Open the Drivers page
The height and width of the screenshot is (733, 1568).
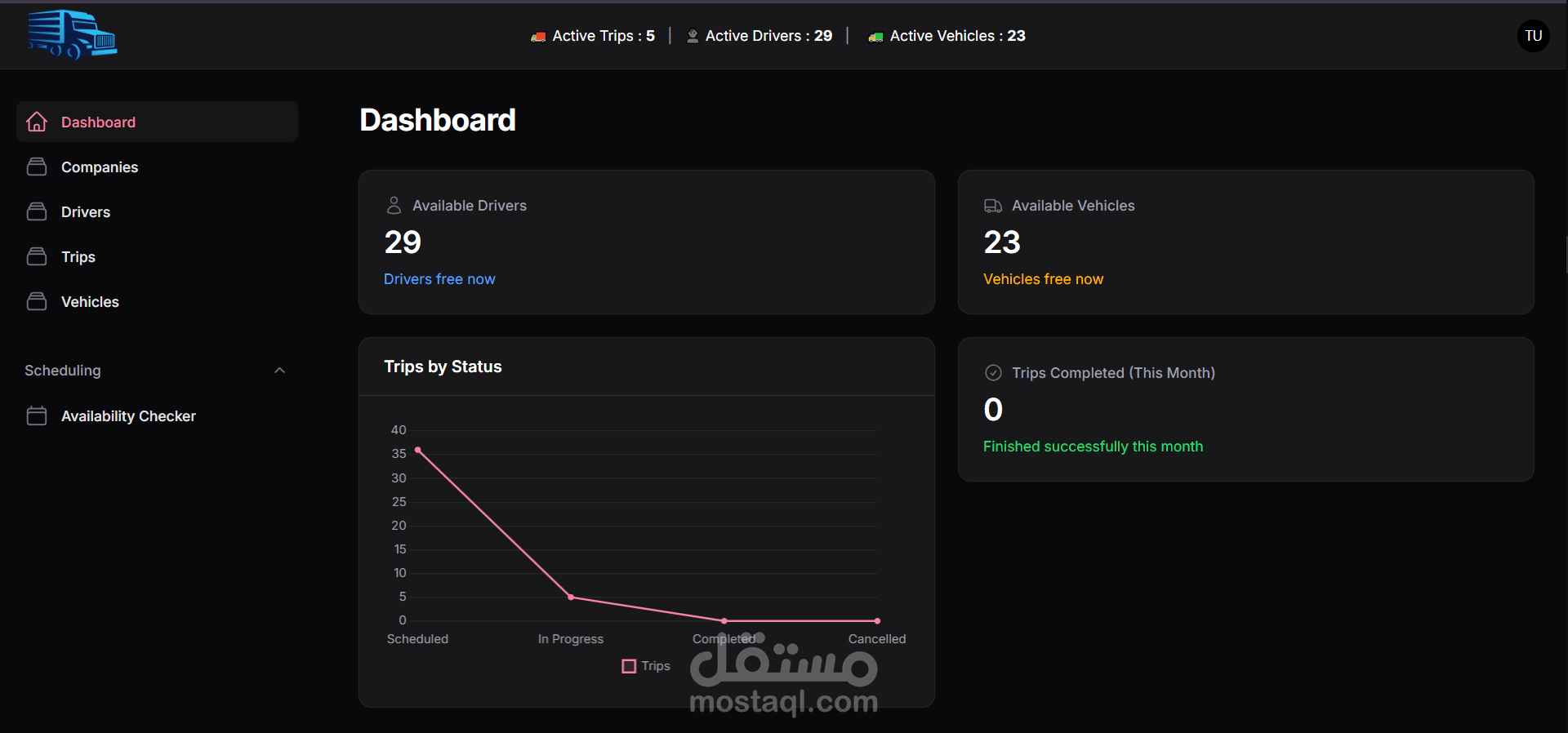(157, 211)
